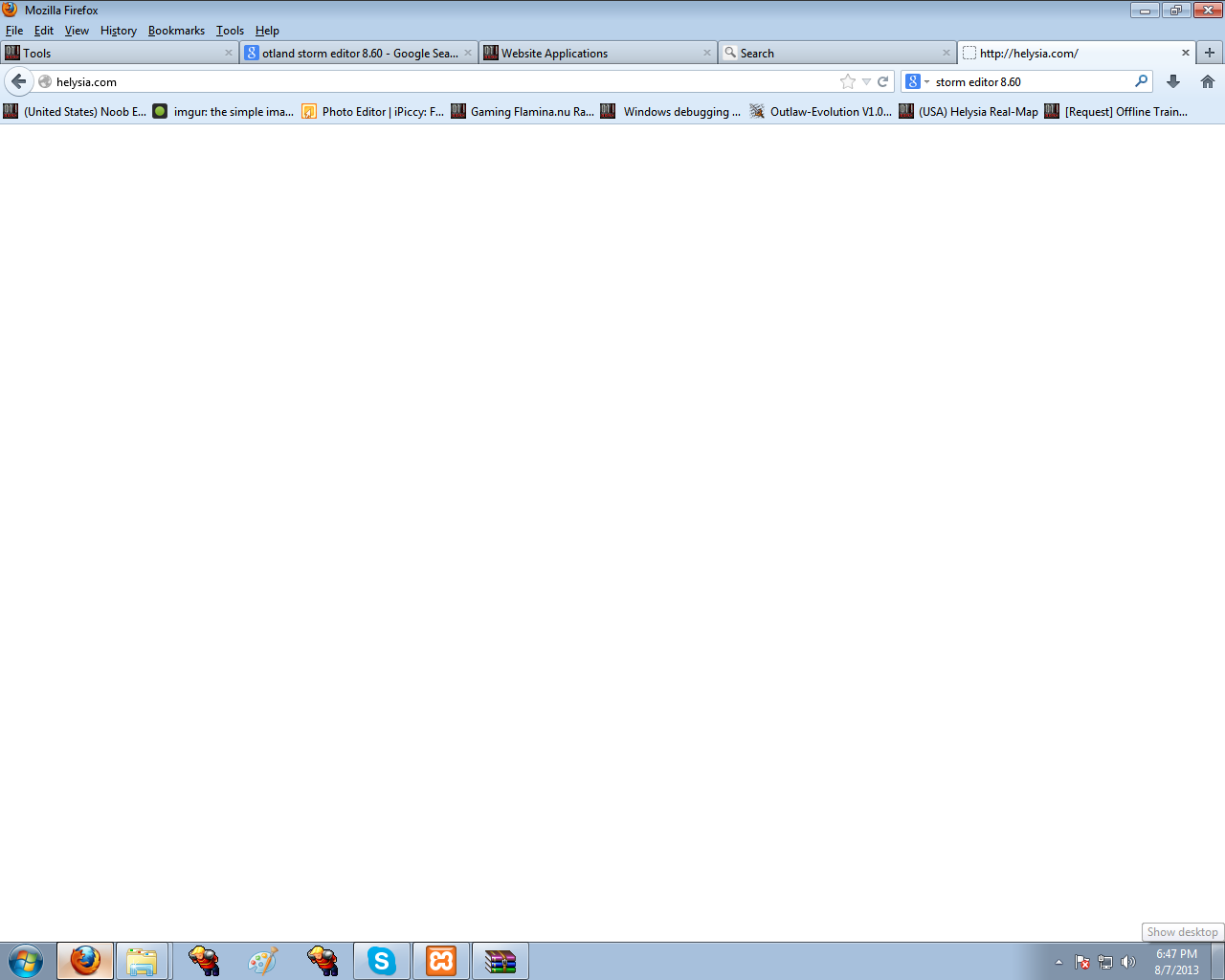The image size is (1225, 980).
Task: Click the Show desktop button
Action: pyautogui.click(x=1217, y=961)
